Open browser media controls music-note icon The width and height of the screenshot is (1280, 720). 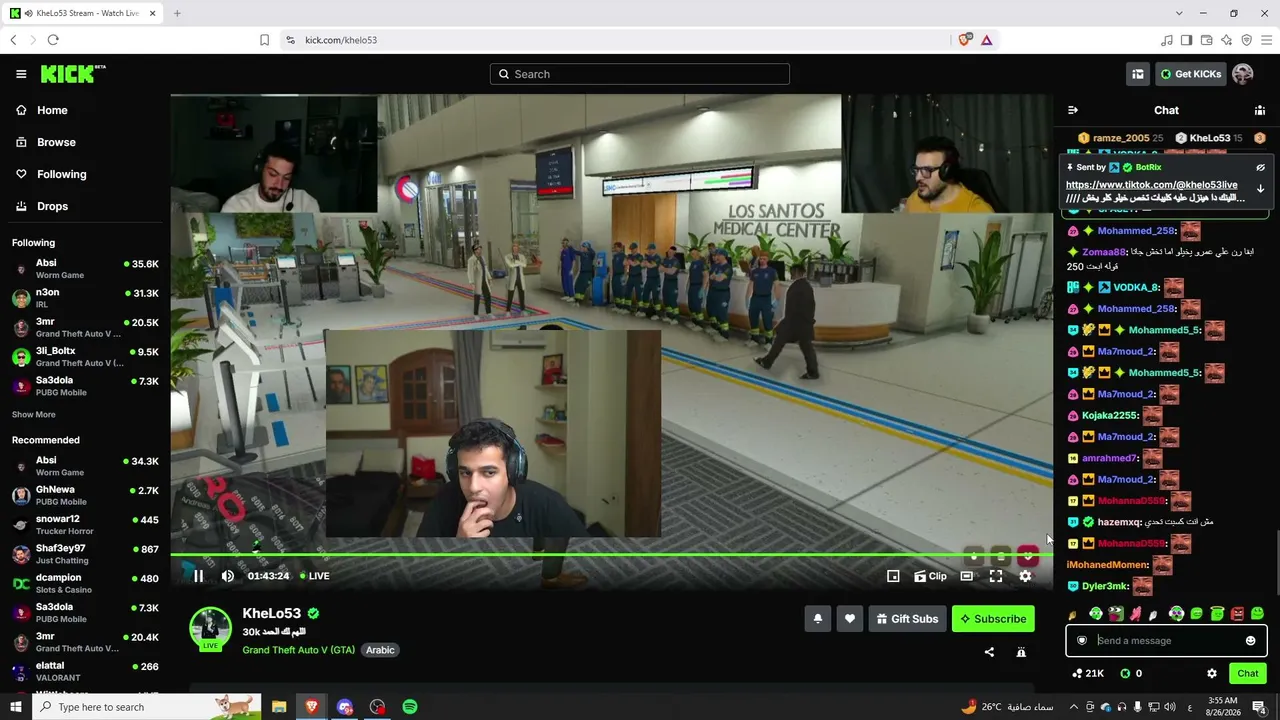(x=1167, y=40)
